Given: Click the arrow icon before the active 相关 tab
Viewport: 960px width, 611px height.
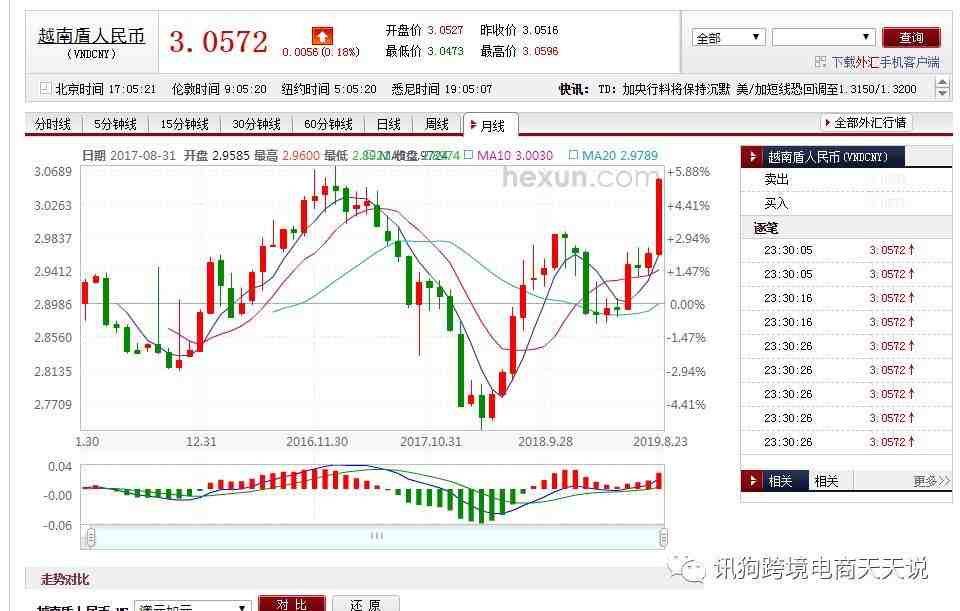Looking at the screenshot, I should pyautogui.click(x=752, y=481).
